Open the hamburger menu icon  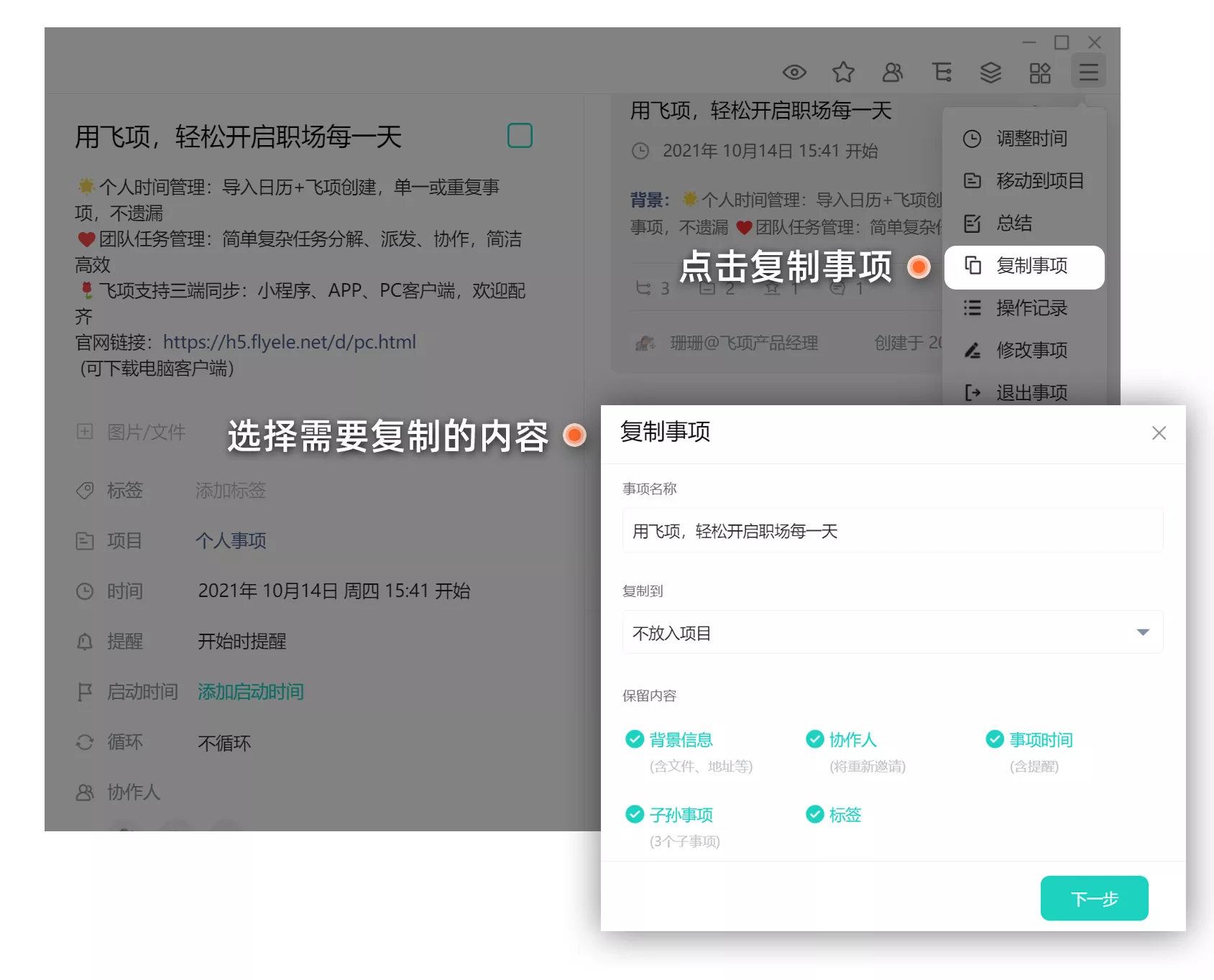1088,73
